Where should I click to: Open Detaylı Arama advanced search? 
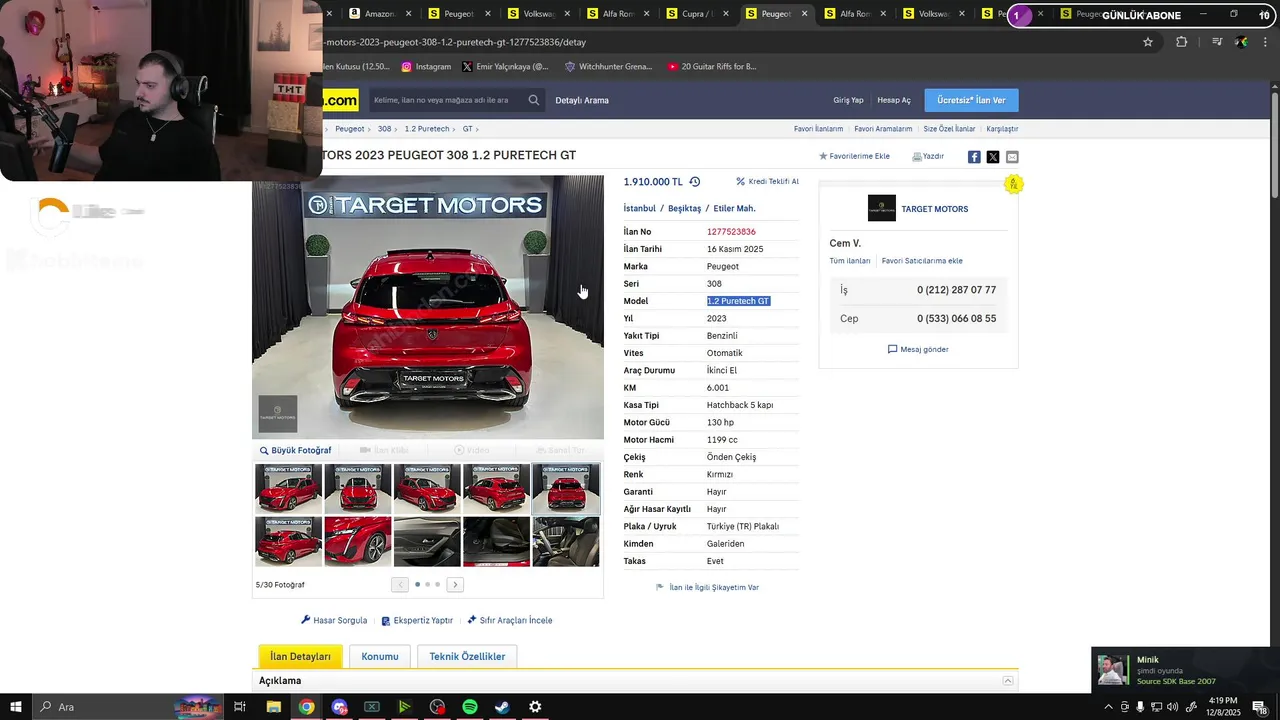[x=582, y=100]
